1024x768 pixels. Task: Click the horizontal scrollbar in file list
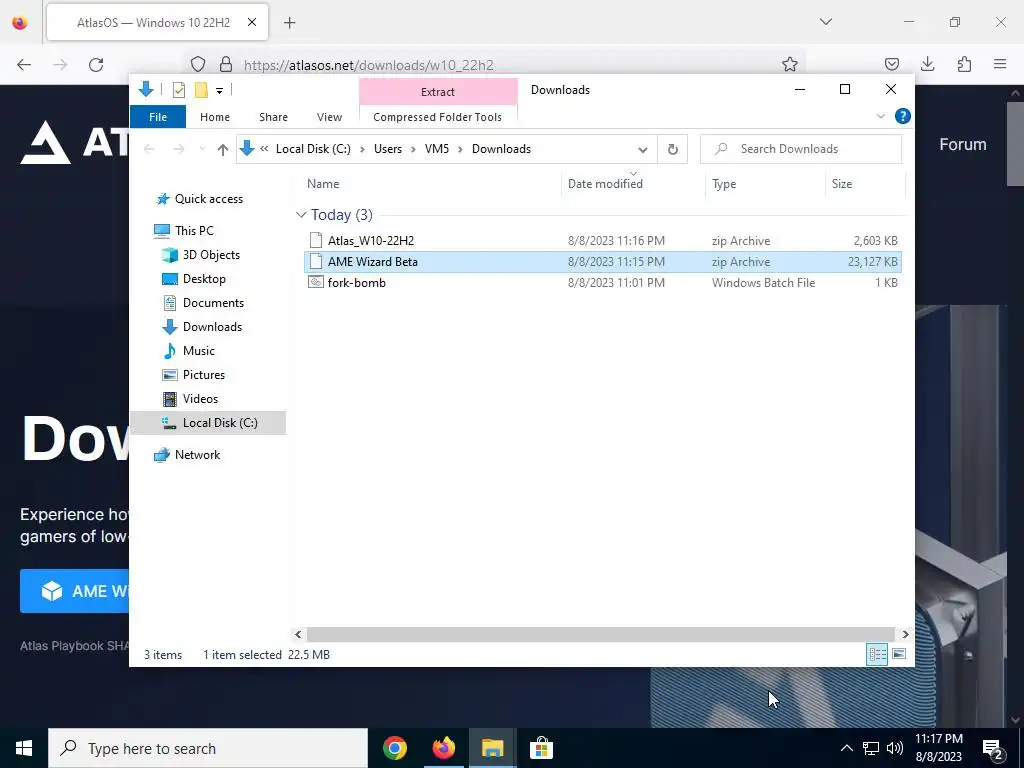click(600, 634)
